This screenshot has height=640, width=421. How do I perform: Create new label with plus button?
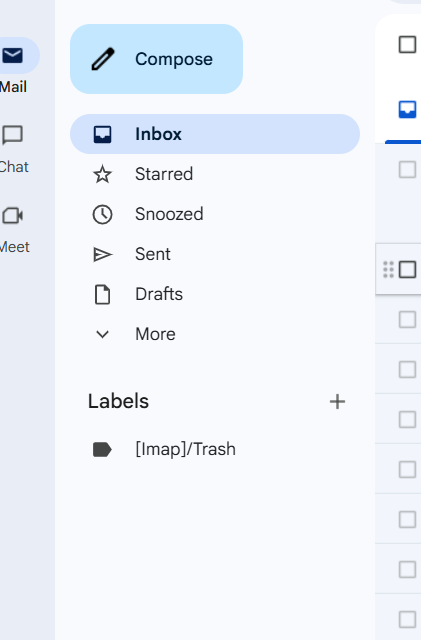(337, 402)
